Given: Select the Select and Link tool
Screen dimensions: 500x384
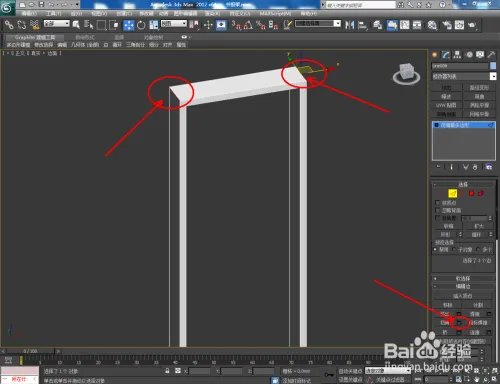Looking at the screenshot, I should (x=9, y=25).
